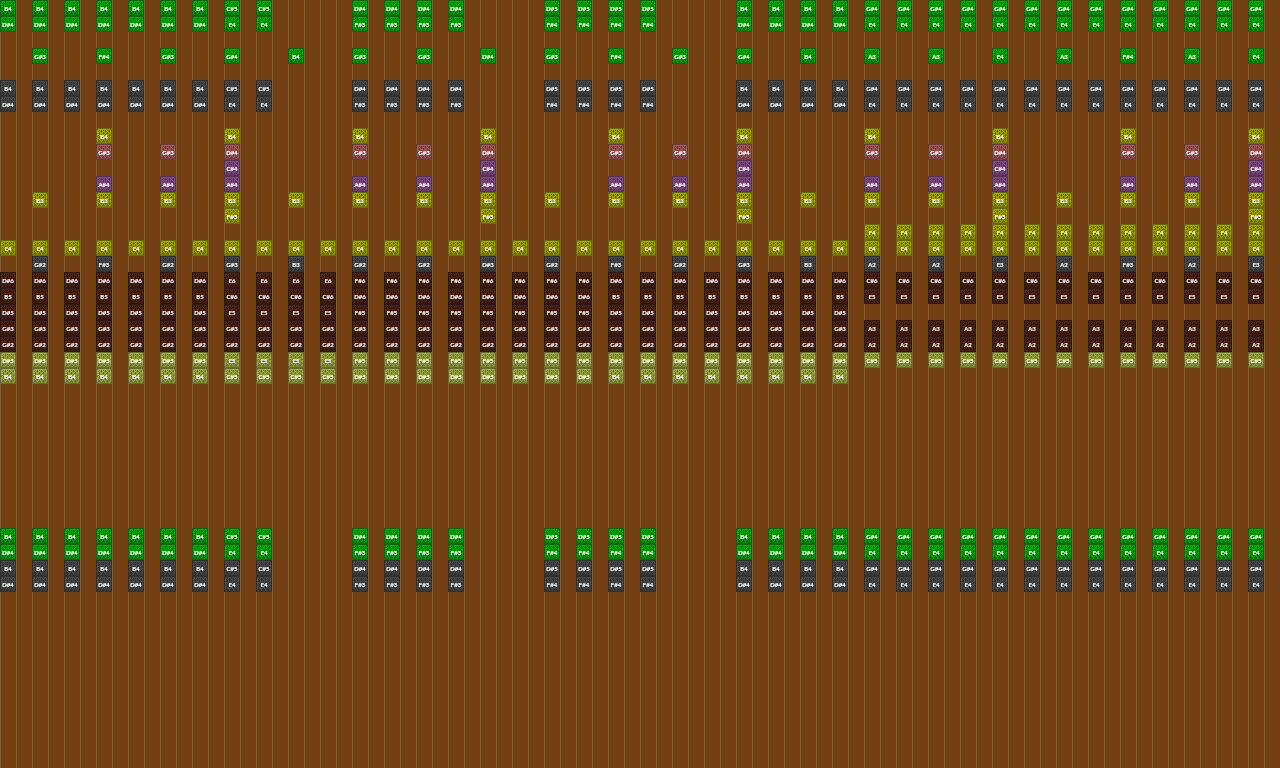
Task: Click the first dark gray E3 note
Action: (1000, 264)
